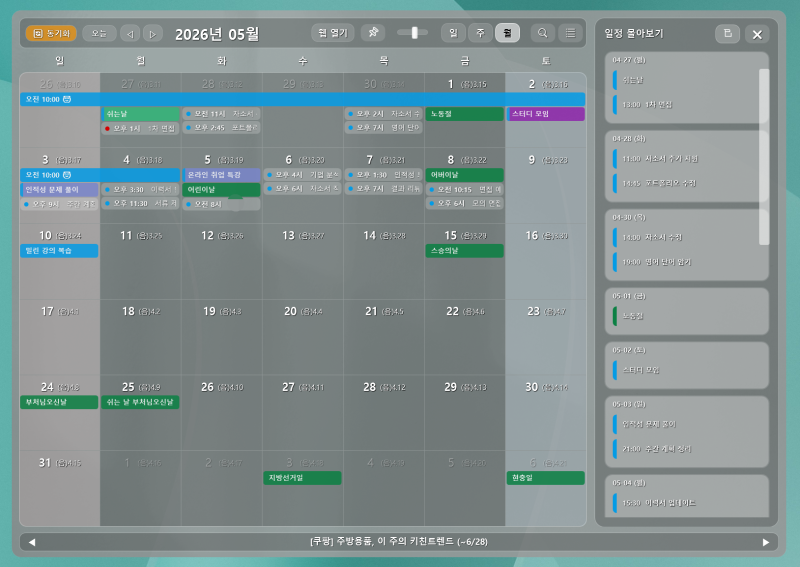
Task: Jump to today with the 오늘 button
Action: coord(99,33)
